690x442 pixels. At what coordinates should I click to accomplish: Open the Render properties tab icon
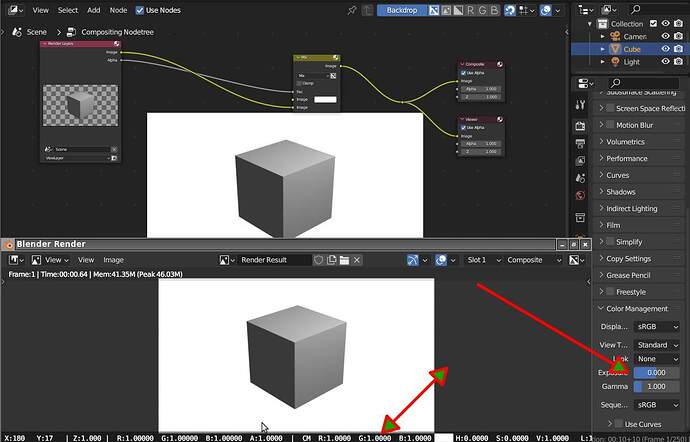click(x=580, y=126)
